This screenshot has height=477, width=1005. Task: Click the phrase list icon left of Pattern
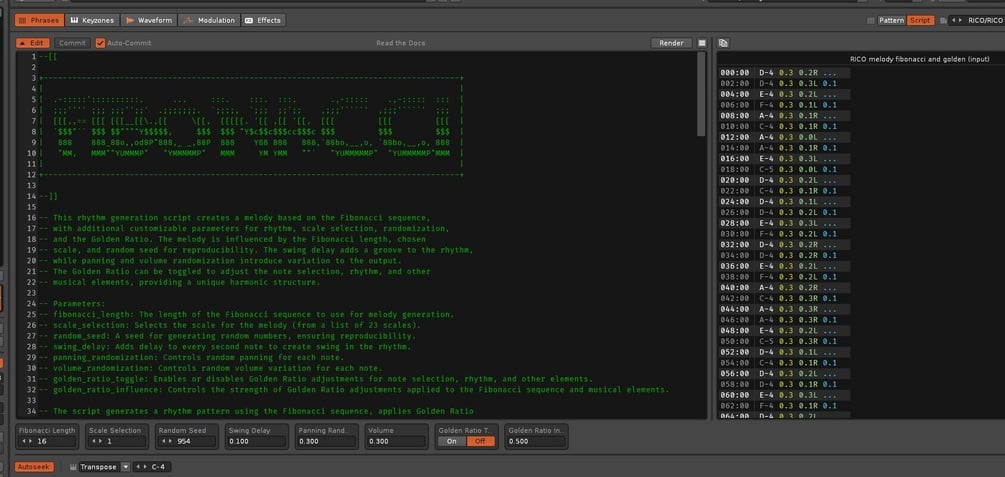[870, 21]
